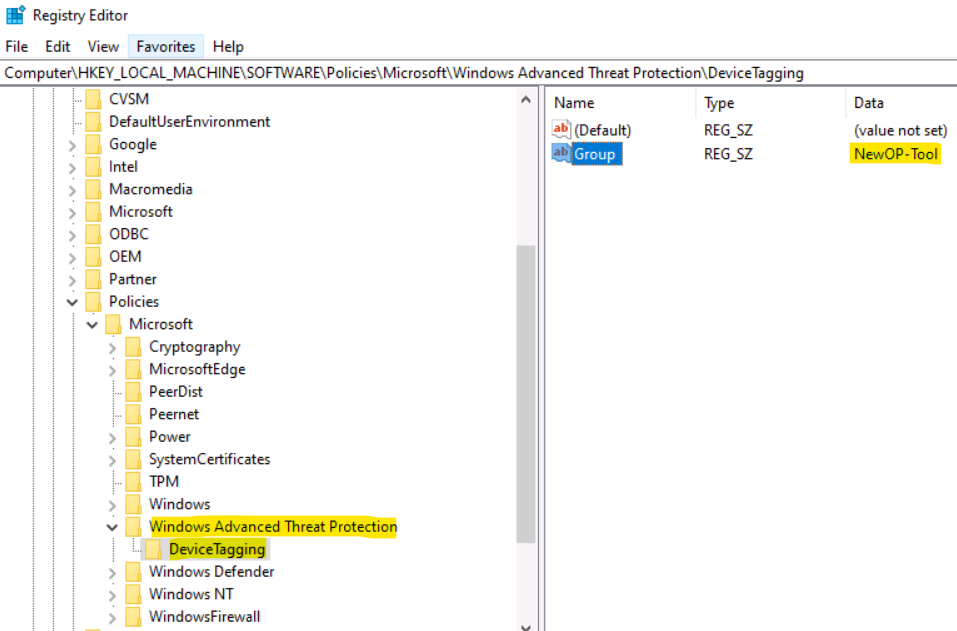957x631 pixels.
Task: Select the OEM folder icon
Action: click(x=93, y=256)
